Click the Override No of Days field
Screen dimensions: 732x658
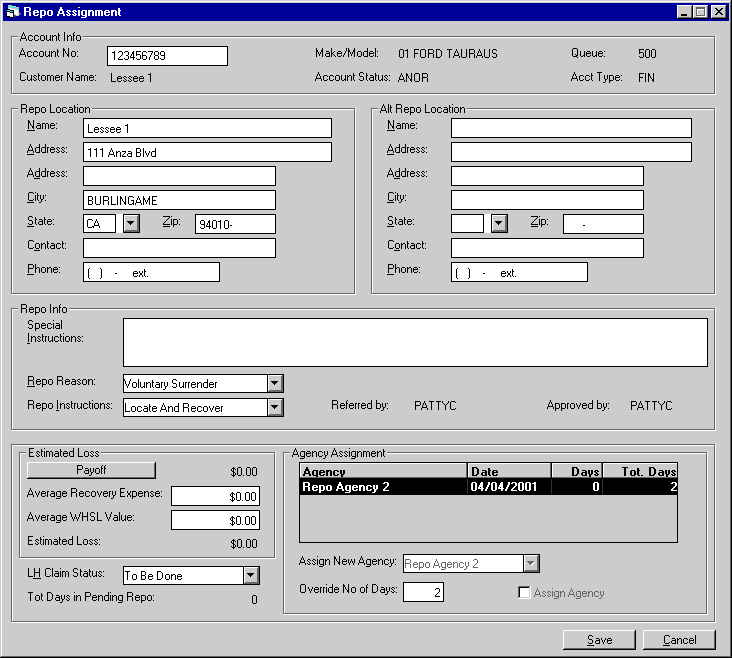pos(423,592)
